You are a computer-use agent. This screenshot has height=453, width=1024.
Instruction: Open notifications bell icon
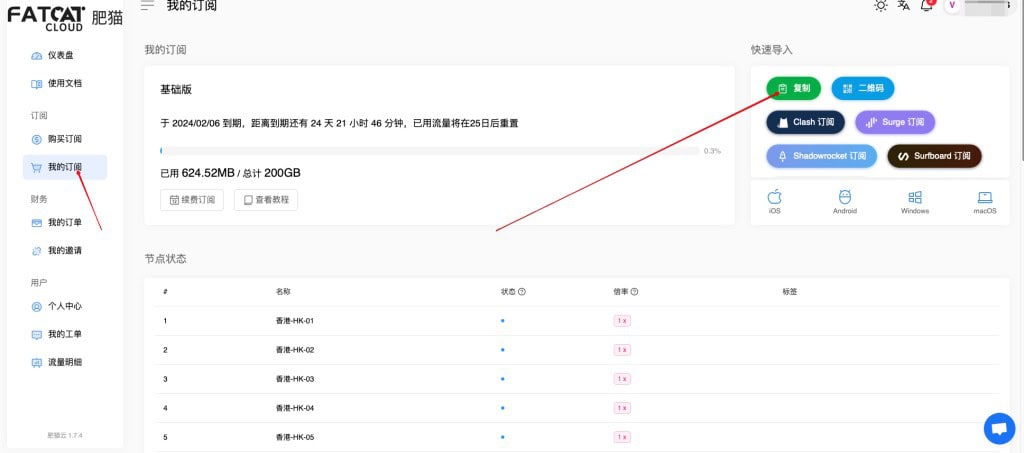[927, 5]
